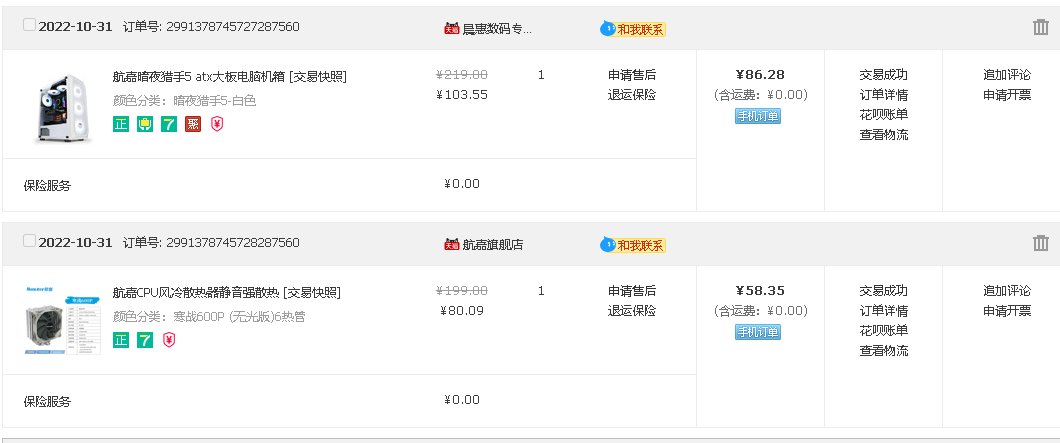This screenshot has height=443, width=1060.
Task: Delete the second order with trash icon
Action: coord(1040,243)
